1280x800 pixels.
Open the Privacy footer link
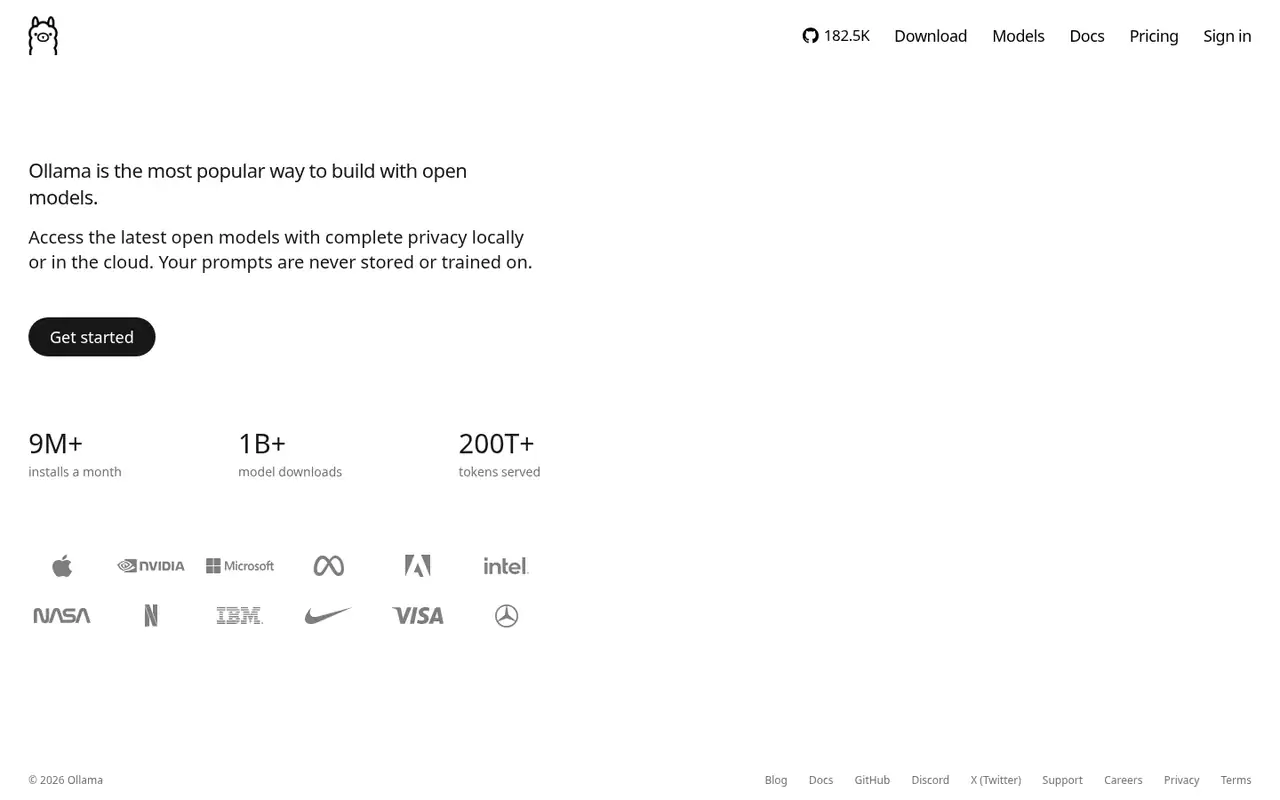pyautogui.click(x=1181, y=780)
